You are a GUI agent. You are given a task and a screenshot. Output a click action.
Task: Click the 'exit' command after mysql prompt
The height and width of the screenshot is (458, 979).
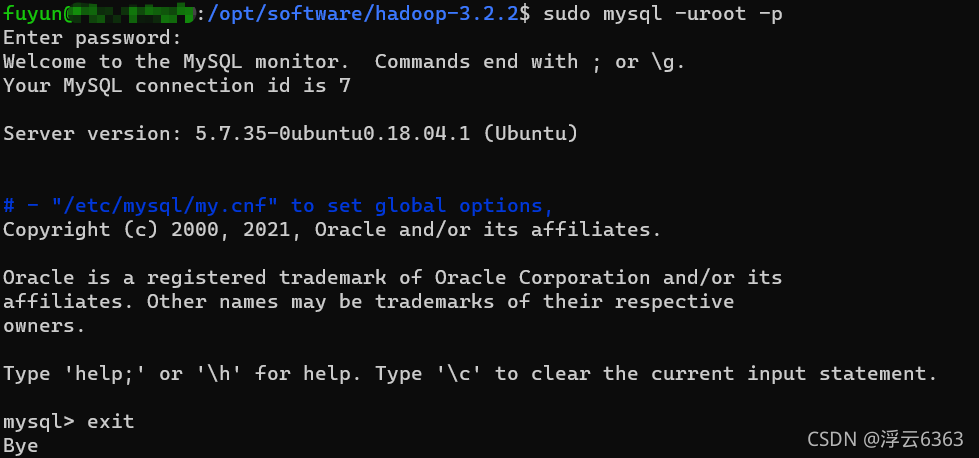tap(111, 422)
